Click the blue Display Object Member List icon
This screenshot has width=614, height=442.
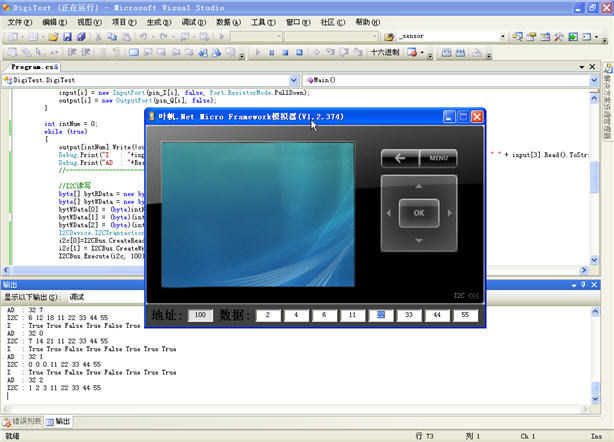(x=134, y=52)
